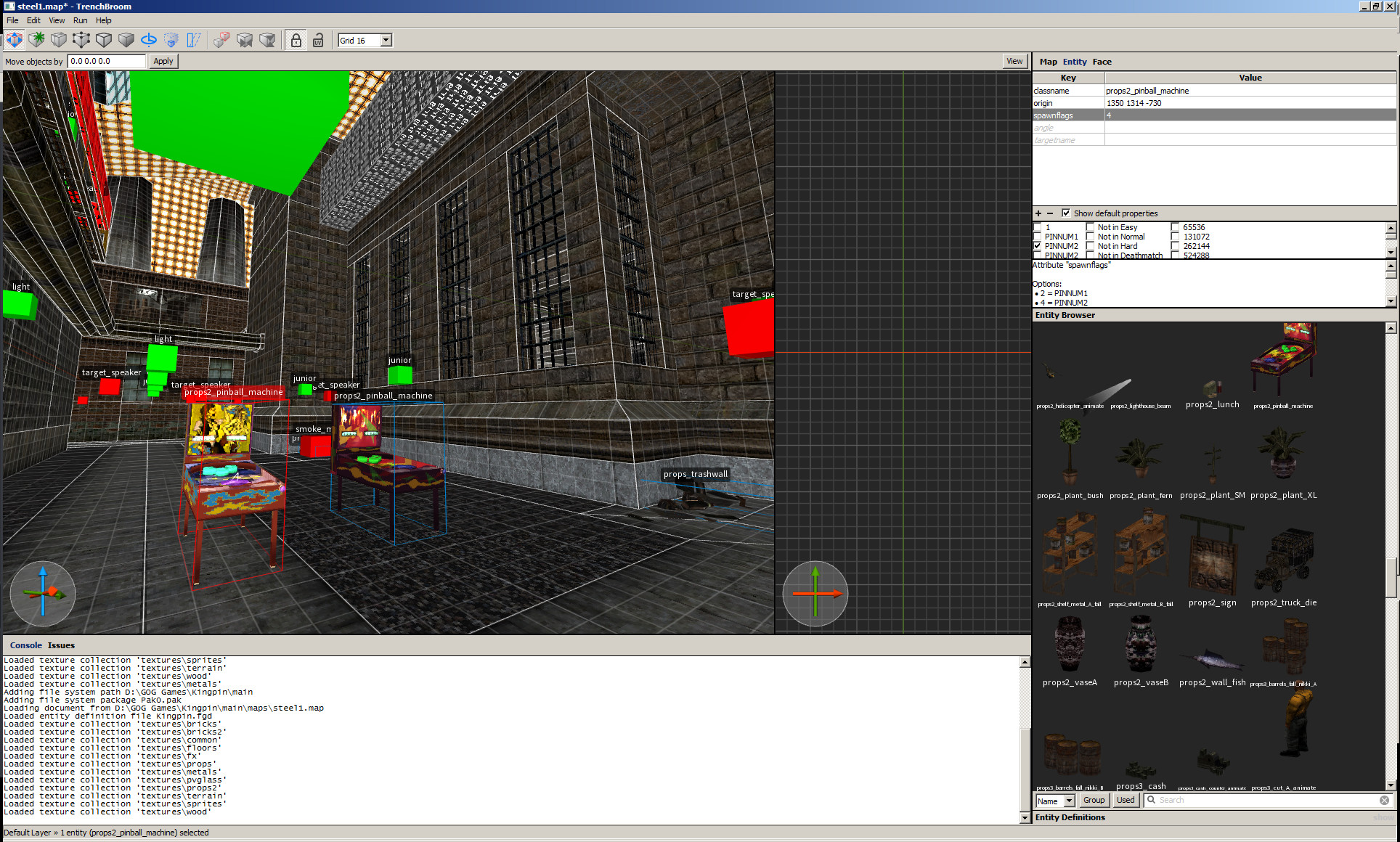Click Entity Browser scrollbar down arrow
The image size is (1400, 842).
pos(1391,785)
